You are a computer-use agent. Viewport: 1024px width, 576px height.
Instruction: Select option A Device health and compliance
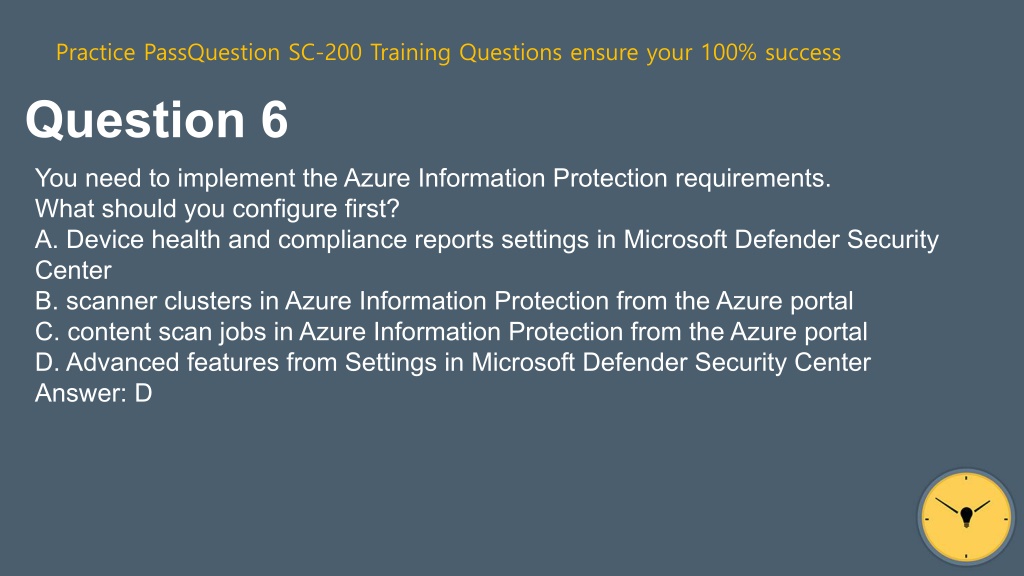coord(487,255)
